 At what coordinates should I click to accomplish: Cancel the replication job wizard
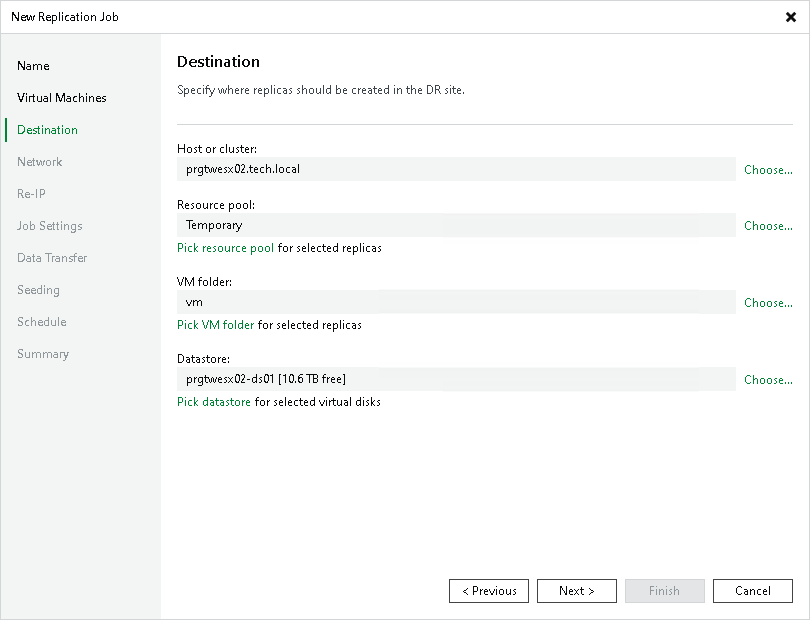[752, 590]
